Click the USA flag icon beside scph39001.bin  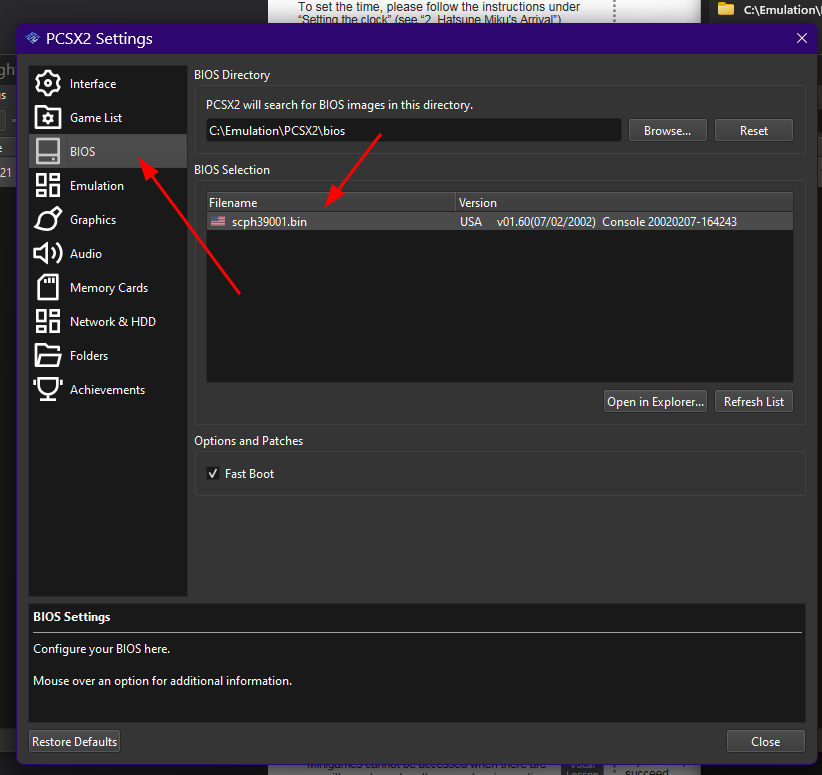218,221
